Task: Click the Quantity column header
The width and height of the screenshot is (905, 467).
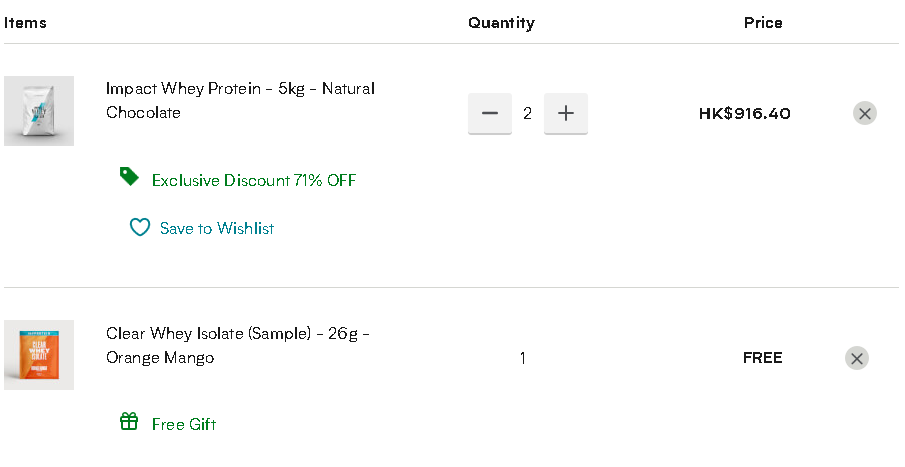Action: 502,23
